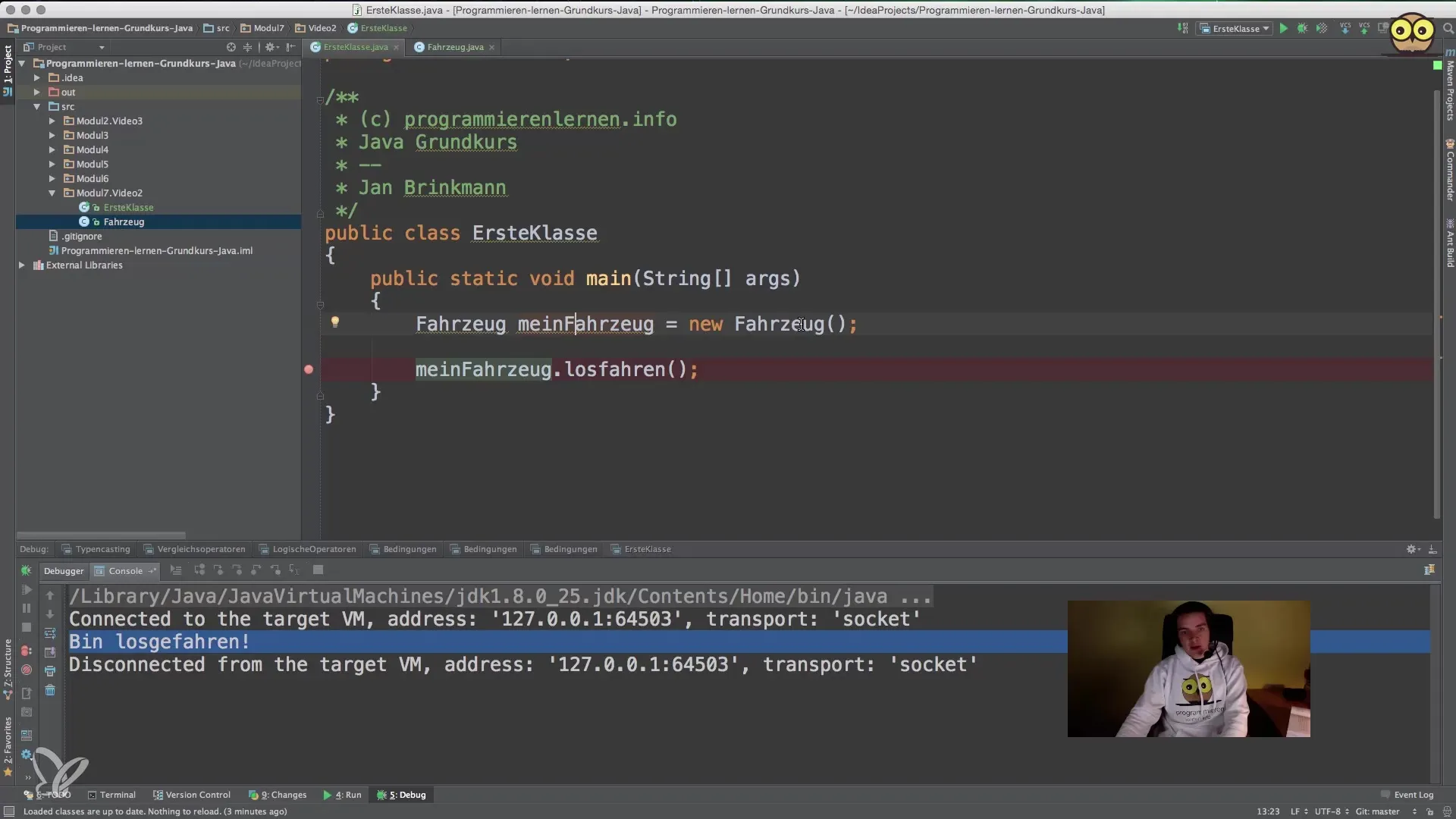This screenshot has height=819, width=1456.
Task: Toggle breakpoint on meinFahrzeug.losfahren line
Action: [309, 369]
